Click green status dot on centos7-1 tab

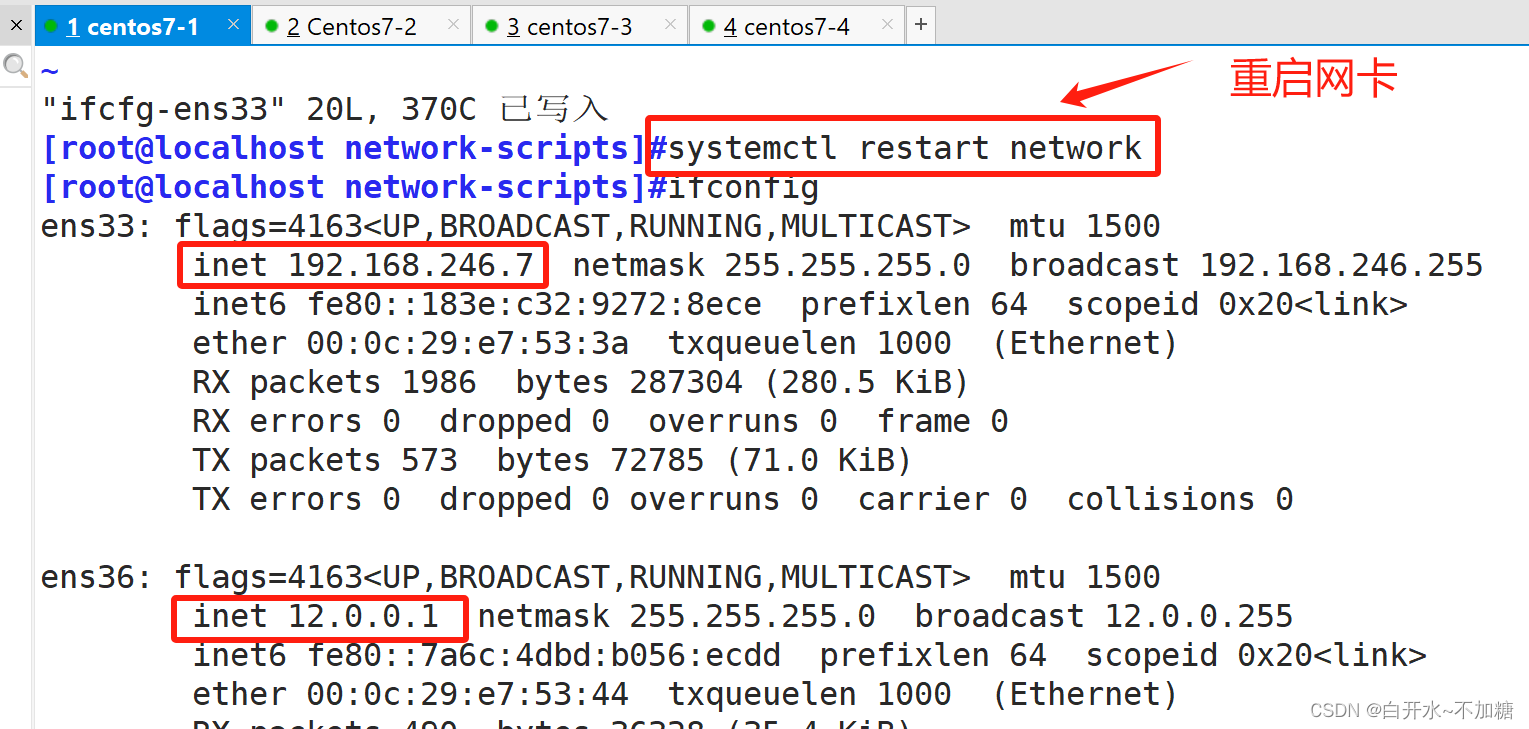click(x=51, y=26)
